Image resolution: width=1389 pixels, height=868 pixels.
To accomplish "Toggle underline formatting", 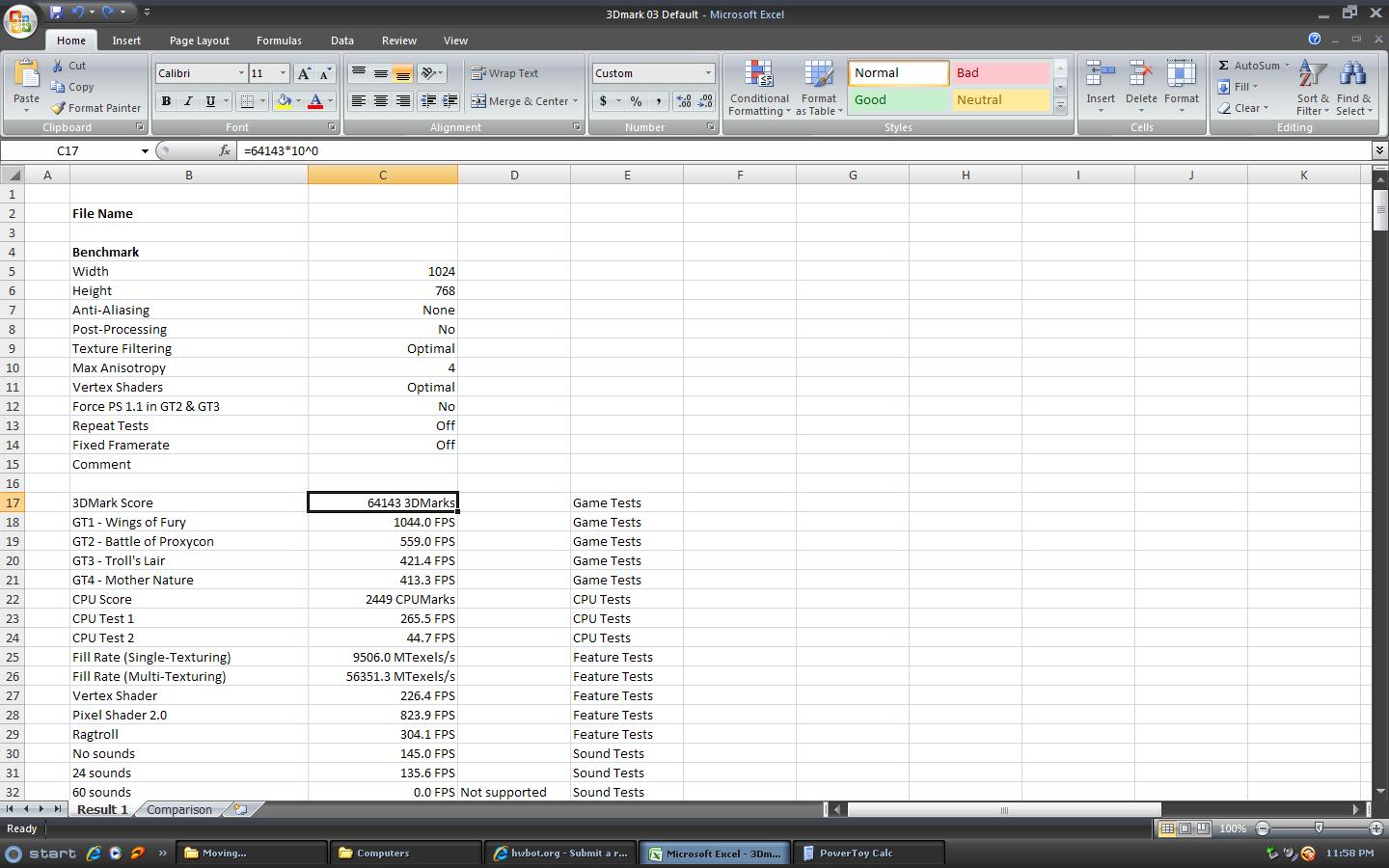I will [x=210, y=101].
